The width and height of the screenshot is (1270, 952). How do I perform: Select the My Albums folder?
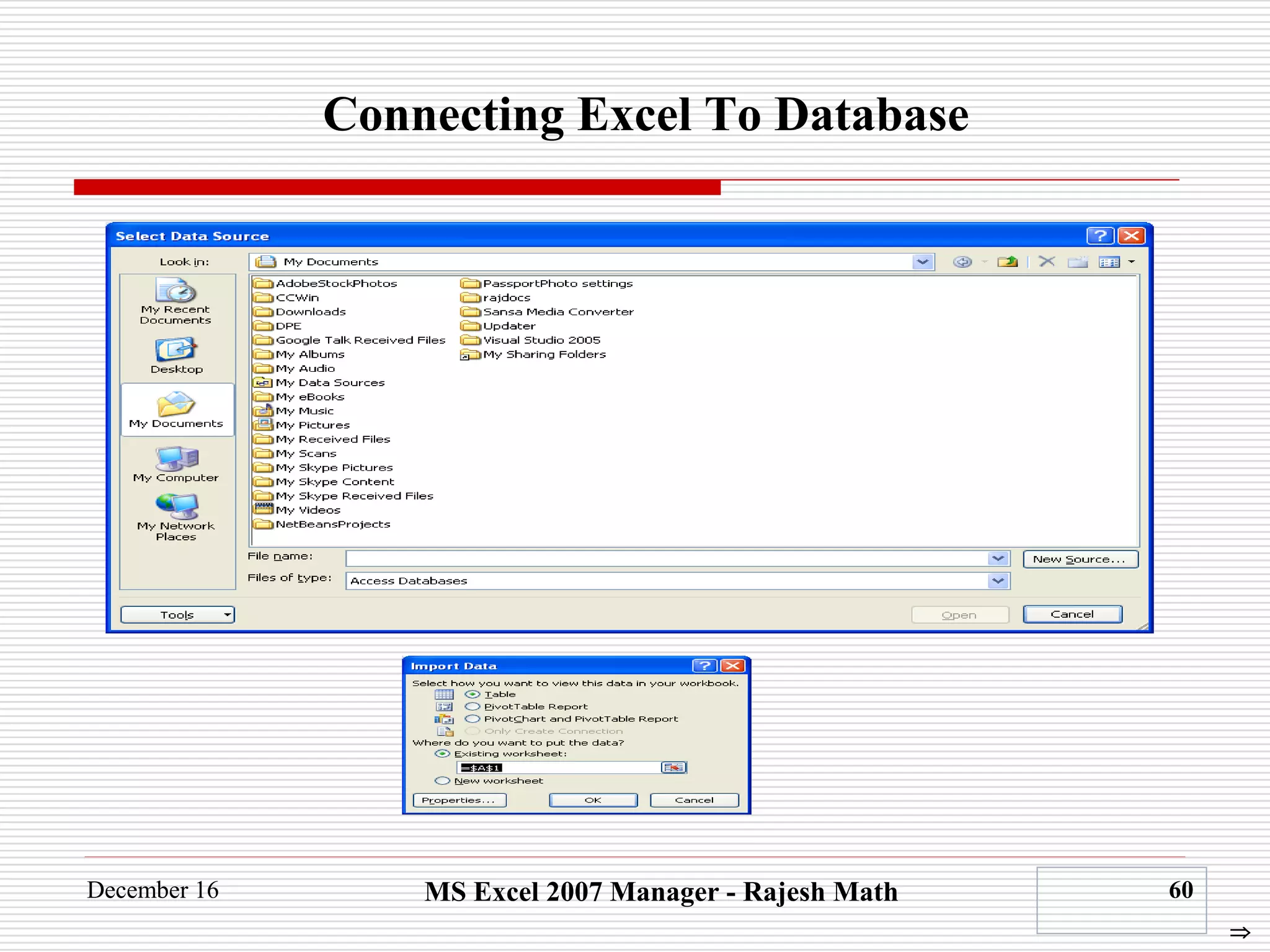pyautogui.click(x=300, y=355)
